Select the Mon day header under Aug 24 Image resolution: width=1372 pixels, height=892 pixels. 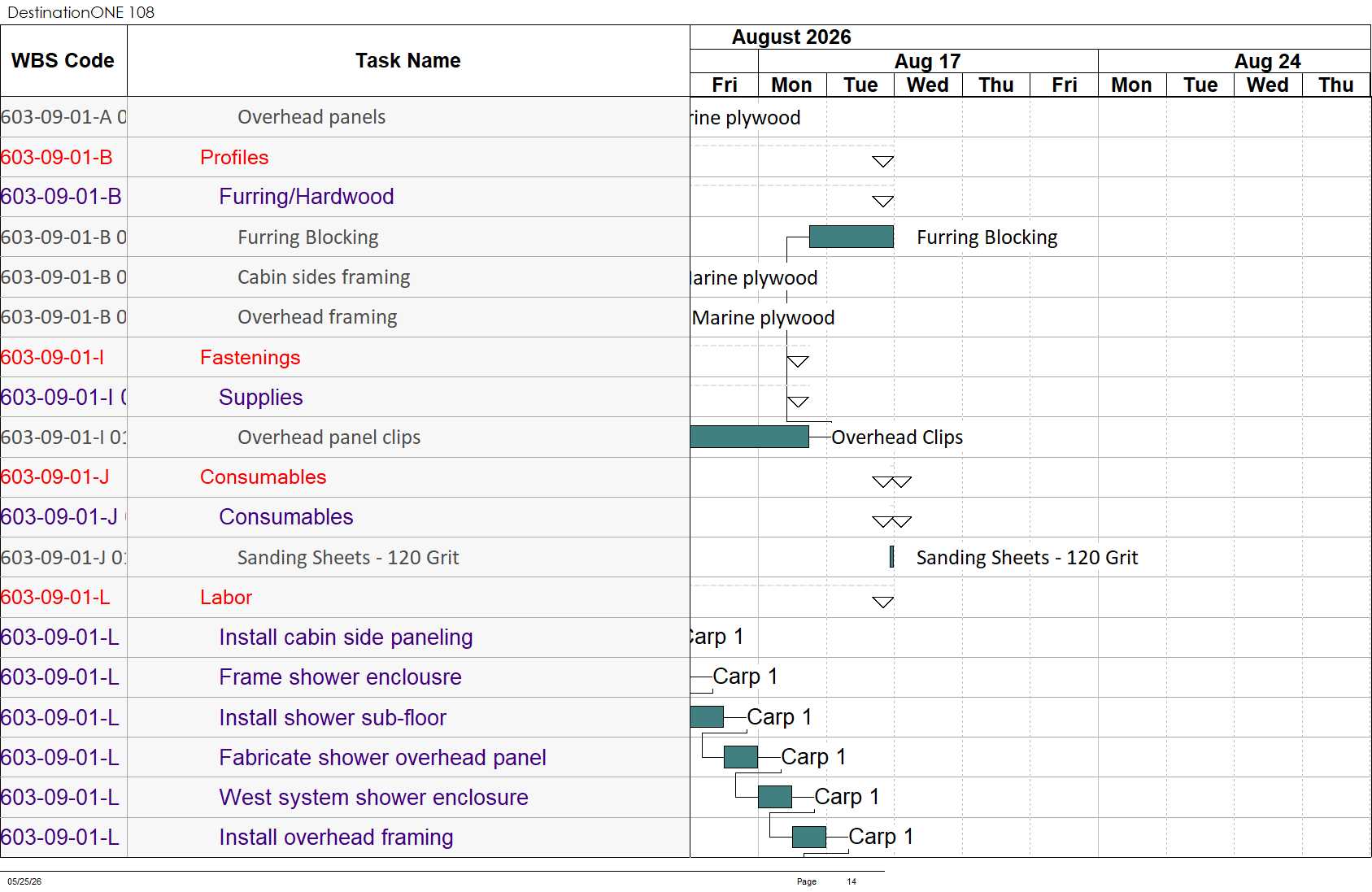[1132, 85]
